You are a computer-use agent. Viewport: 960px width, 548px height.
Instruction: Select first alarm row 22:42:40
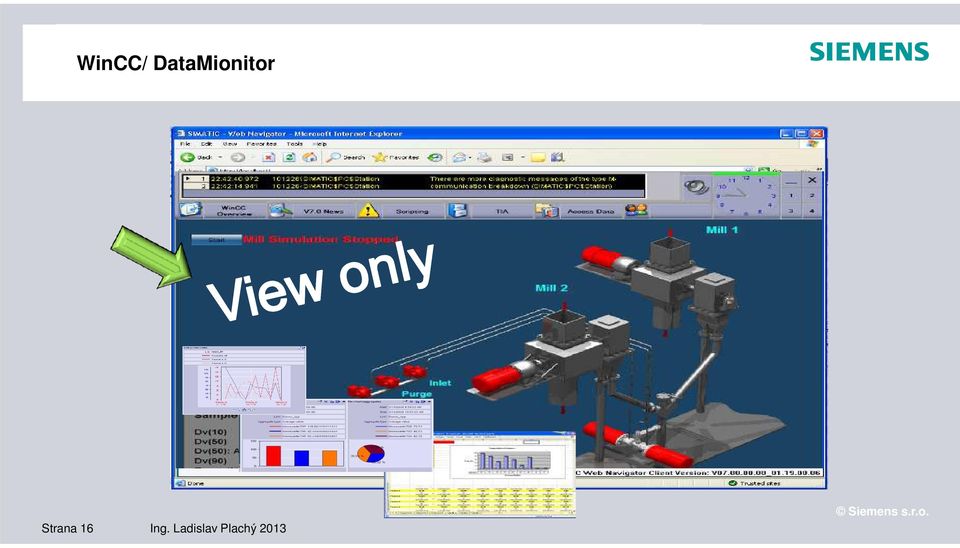tap(413, 179)
